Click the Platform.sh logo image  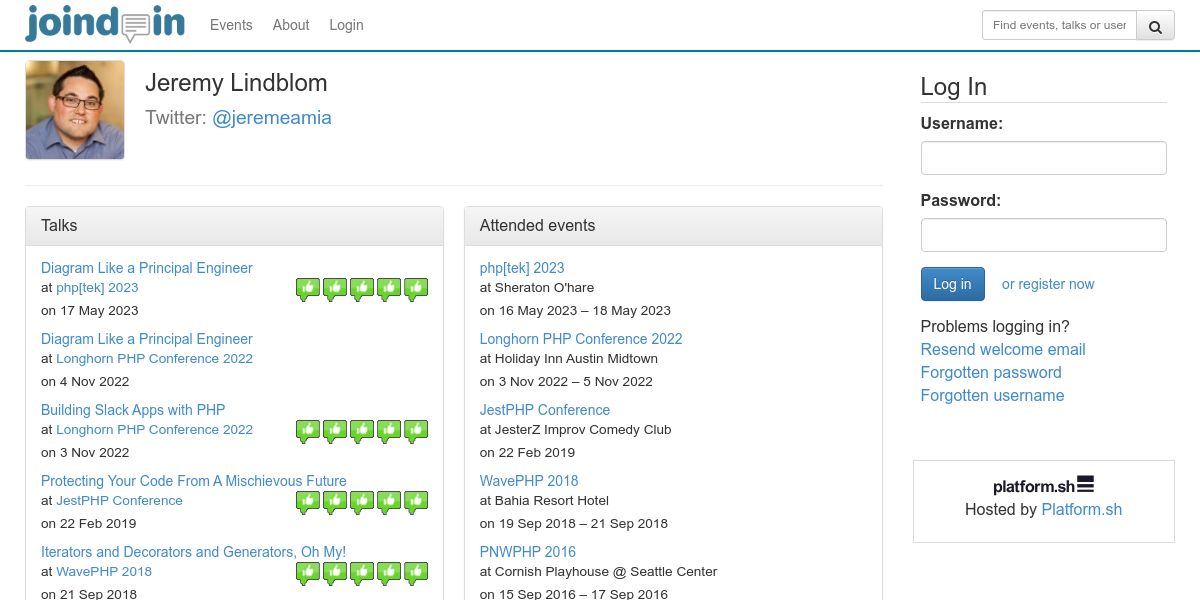(x=1043, y=485)
